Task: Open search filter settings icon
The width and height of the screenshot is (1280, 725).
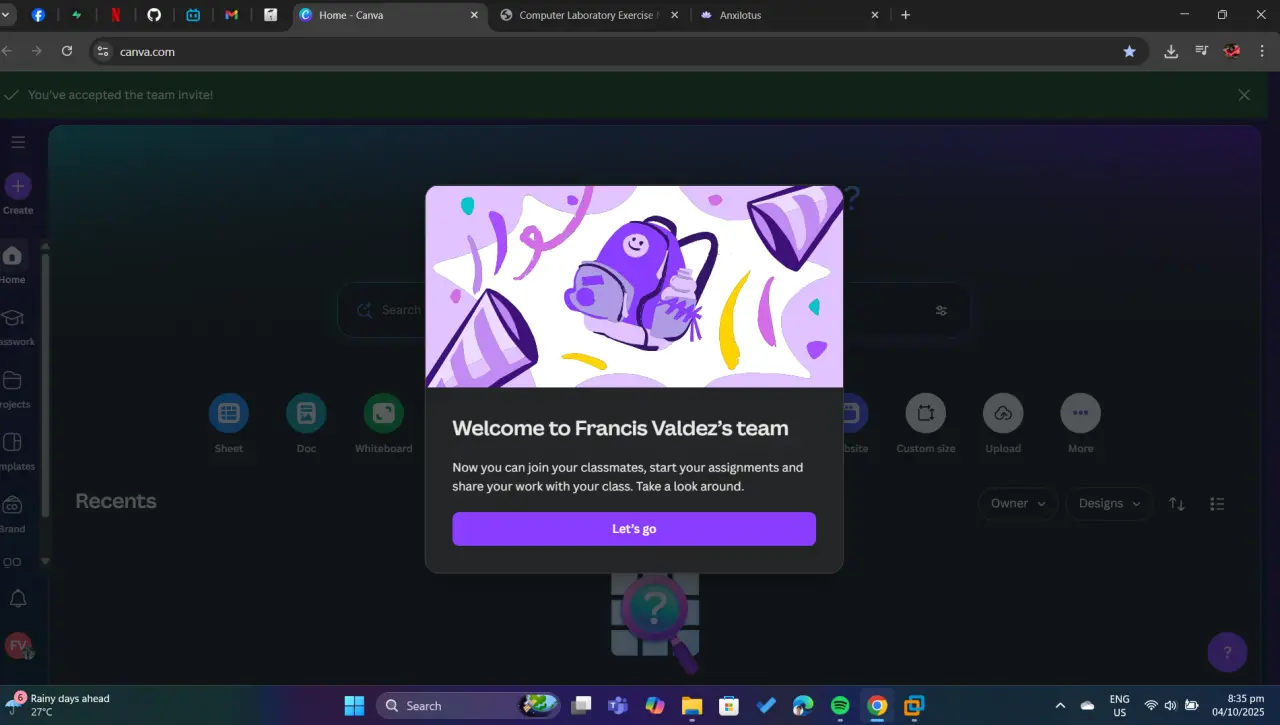Action: (x=941, y=310)
